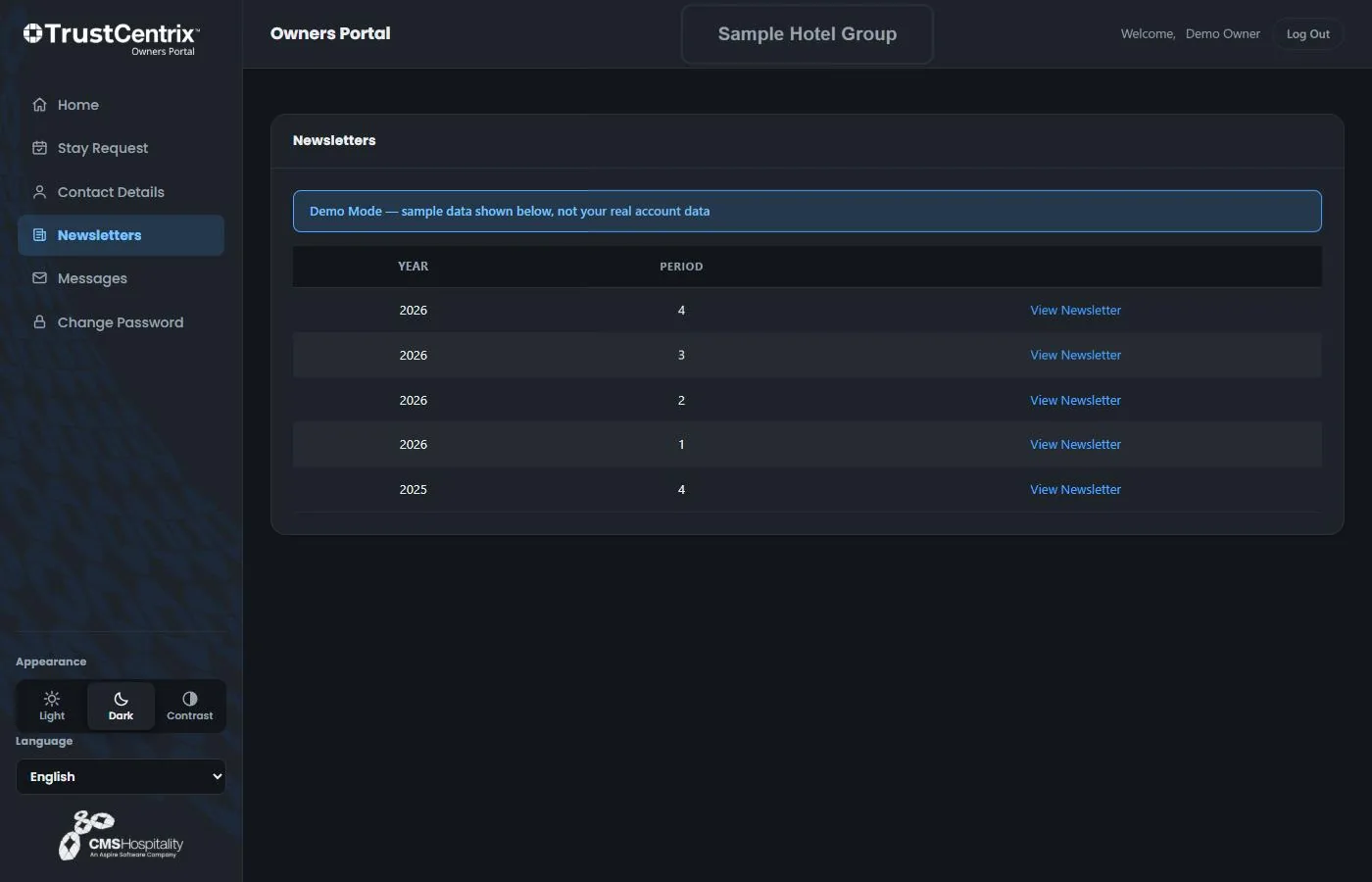Click the Change Password lock icon
1372x882 pixels.
click(x=39, y=322)
